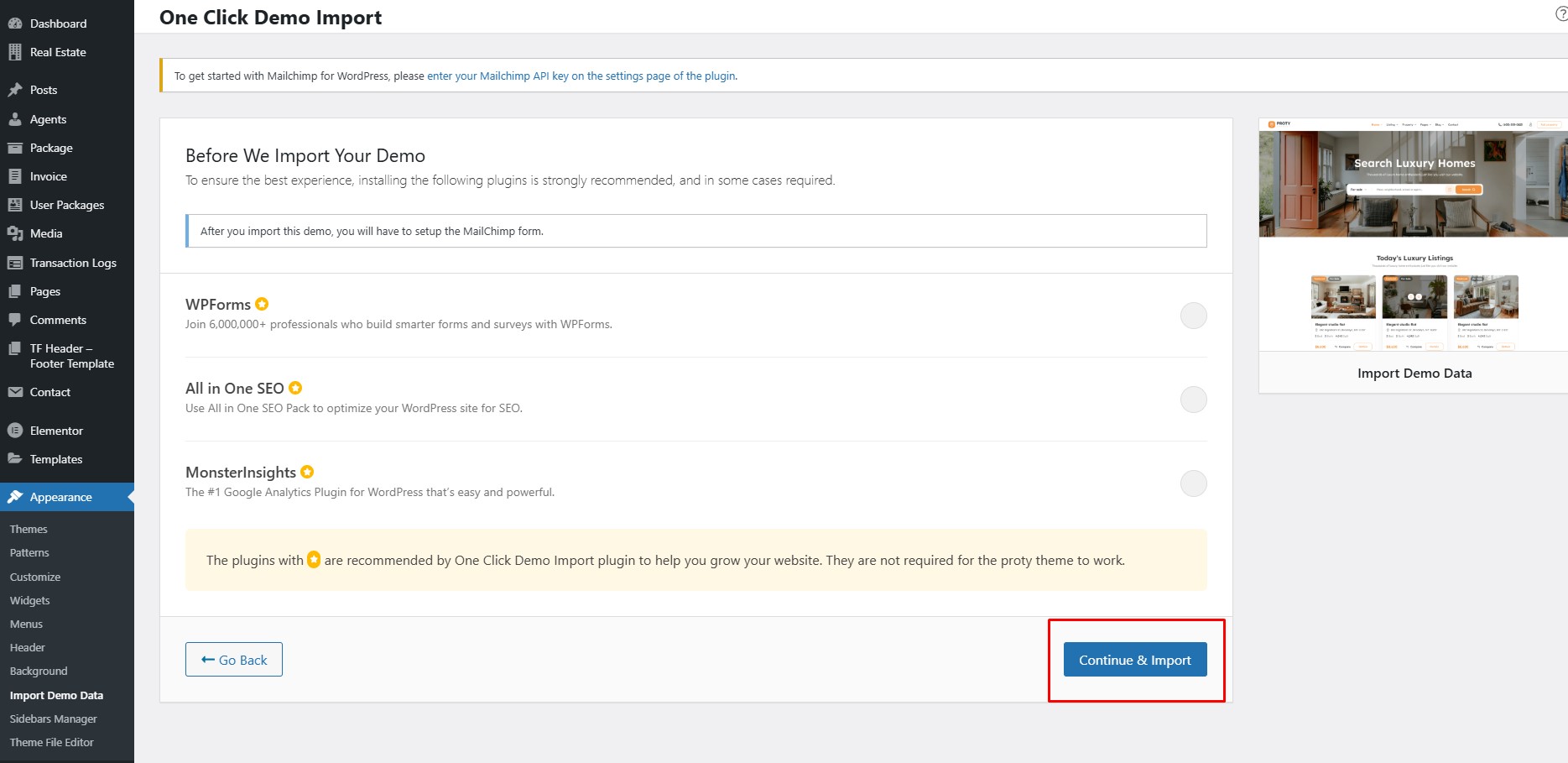Click the Package menu icon
Screen dimensions: 1568x763
tap(15, 148)
